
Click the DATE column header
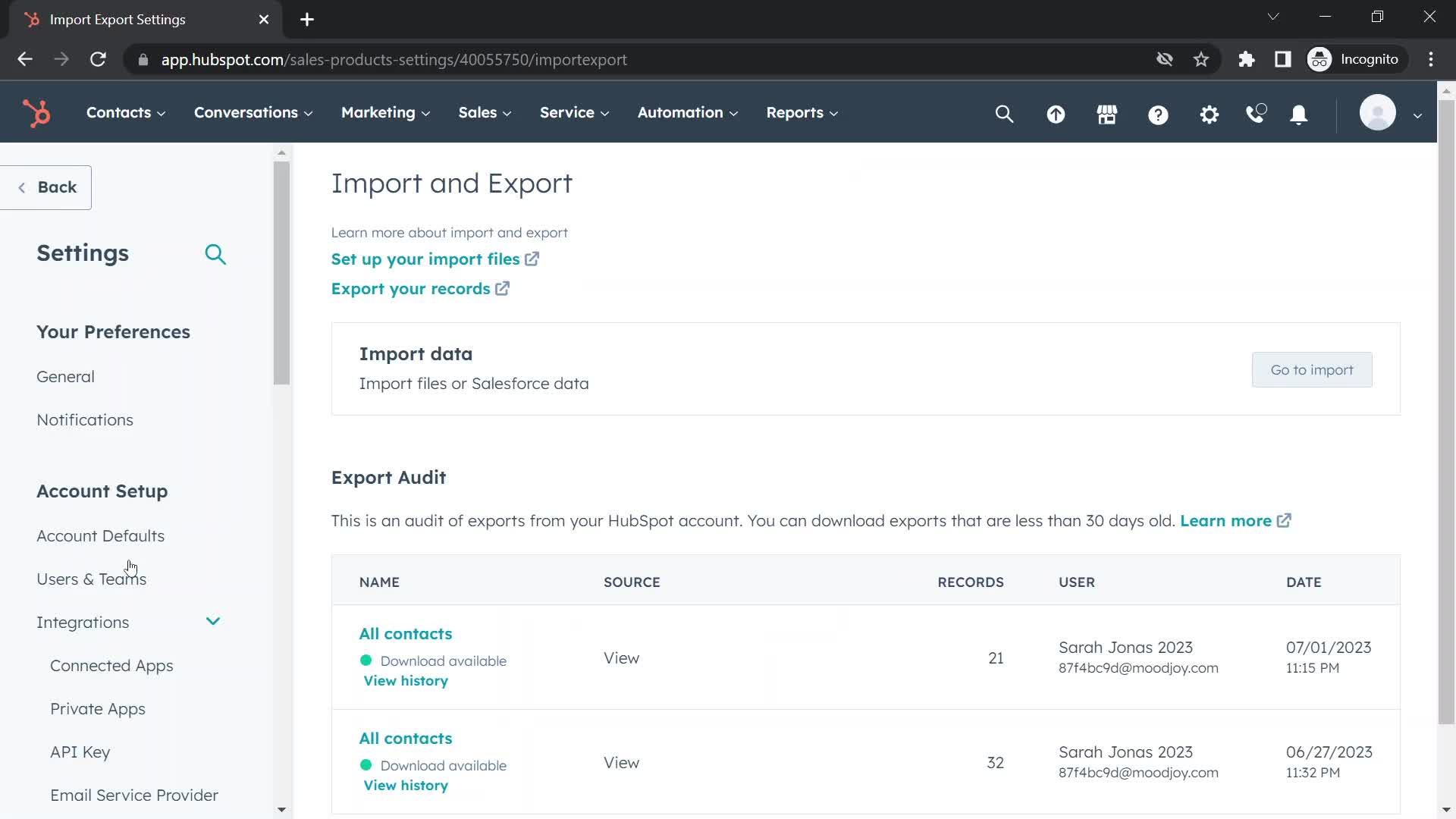click(1304, 582)
